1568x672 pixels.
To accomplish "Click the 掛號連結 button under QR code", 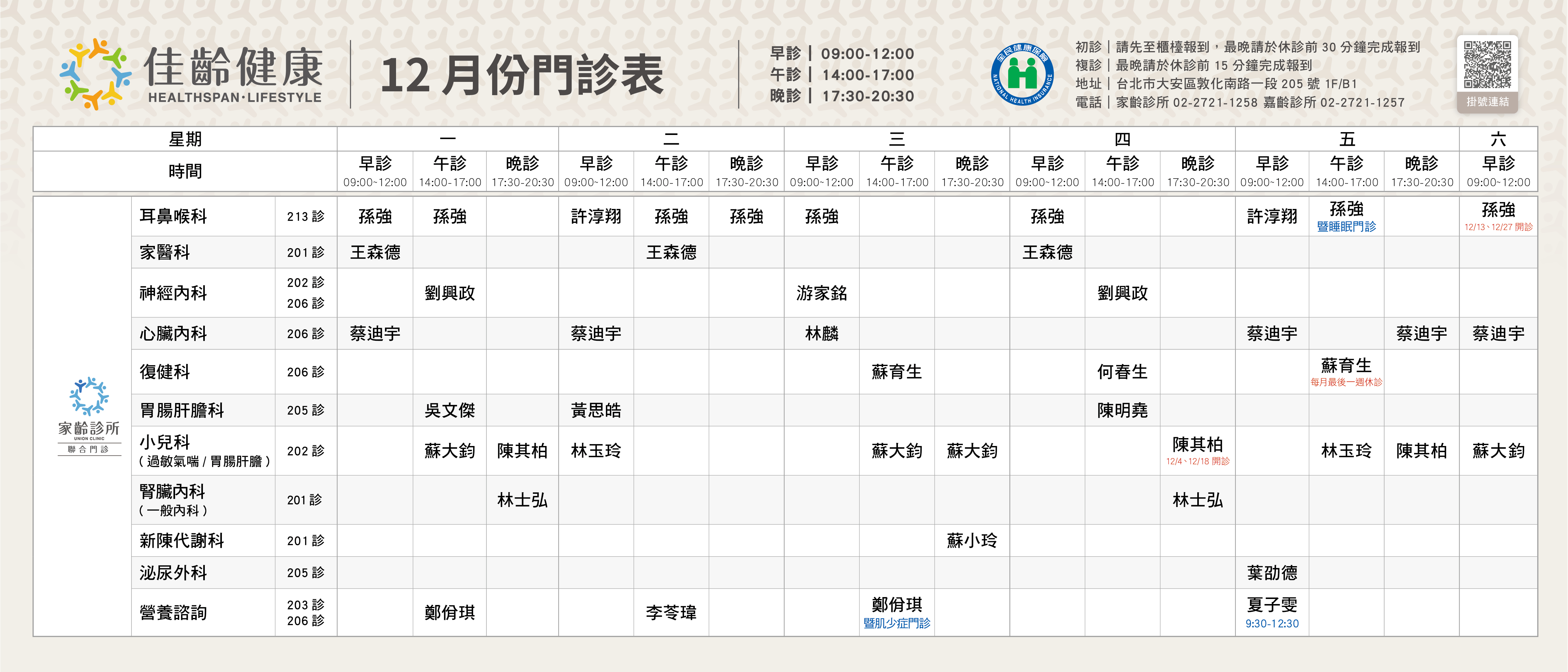I will [x=1487, y=102].
